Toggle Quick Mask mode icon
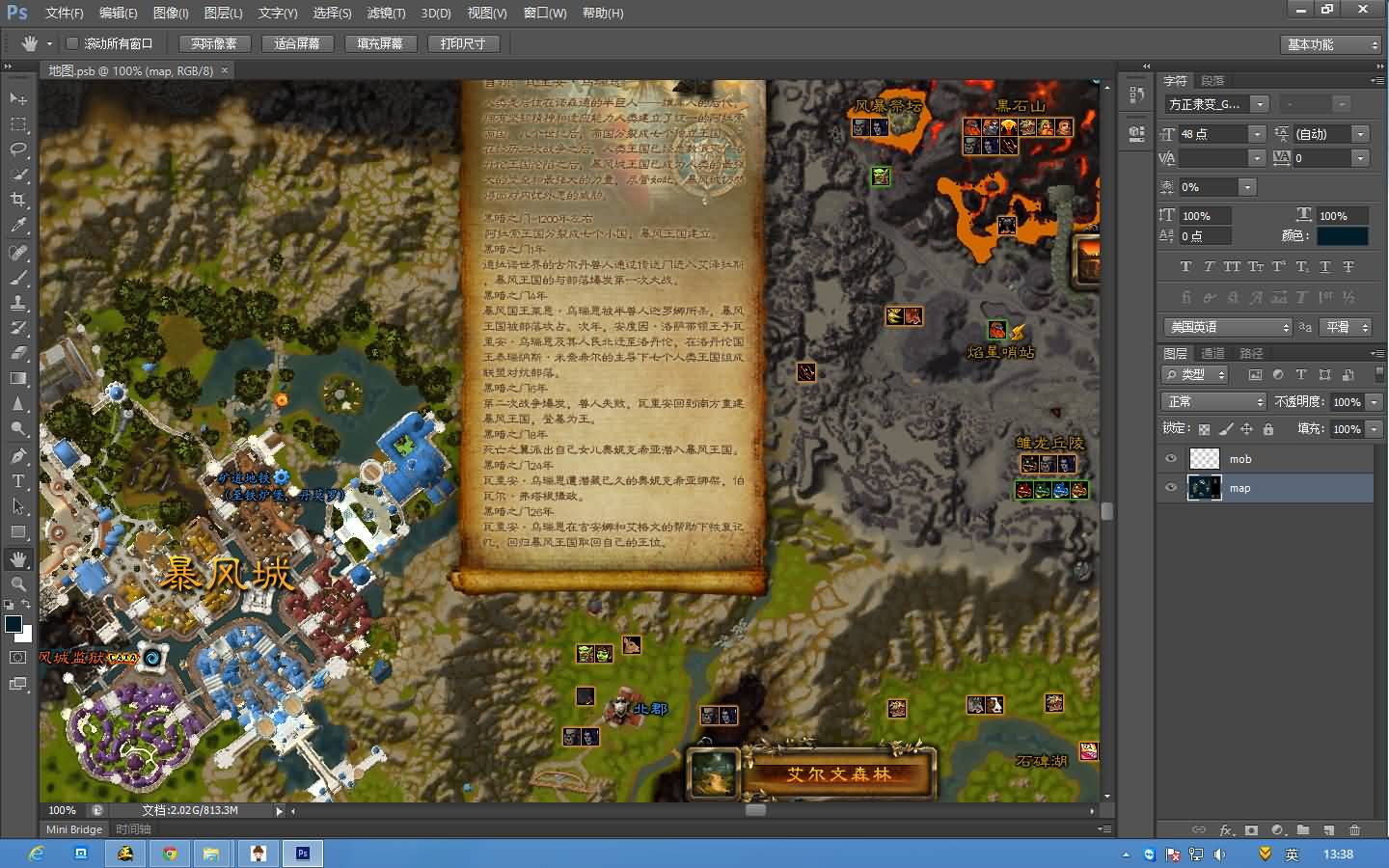 (18, 657)
